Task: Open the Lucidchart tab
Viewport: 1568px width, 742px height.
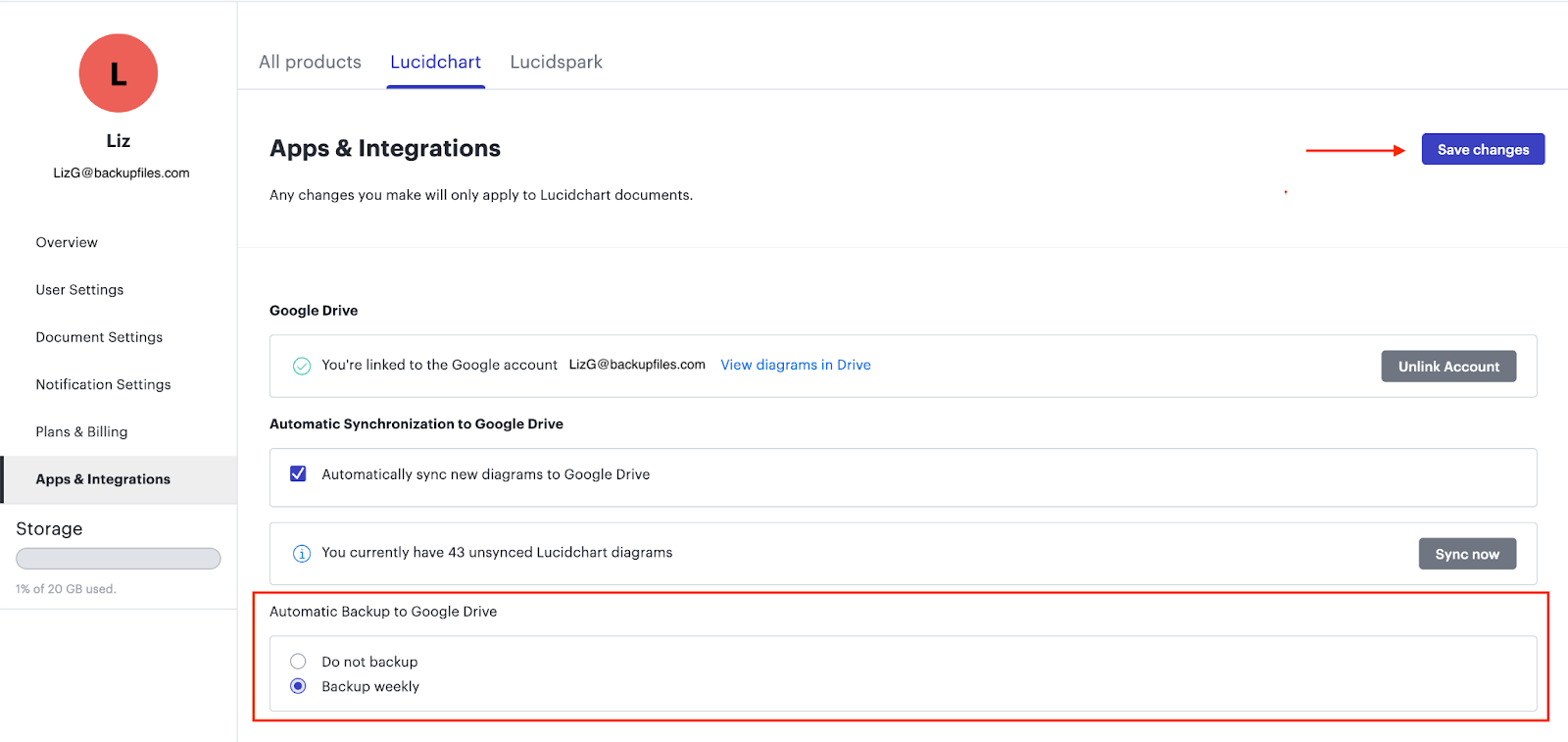Action: click(x=436, y=62)
